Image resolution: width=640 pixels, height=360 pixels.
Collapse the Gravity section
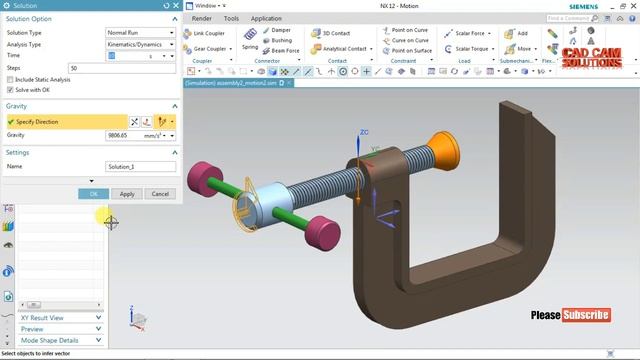pyautogui.click(x=175, y=106)
